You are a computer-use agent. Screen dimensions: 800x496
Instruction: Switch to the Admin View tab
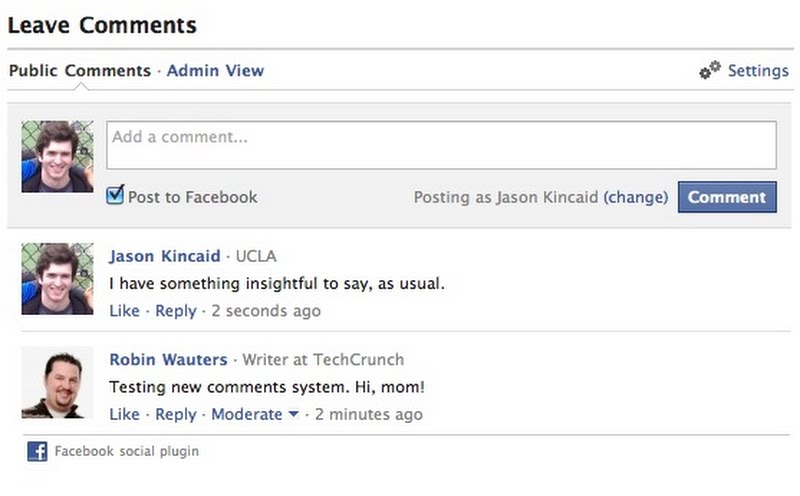point(215,71)
